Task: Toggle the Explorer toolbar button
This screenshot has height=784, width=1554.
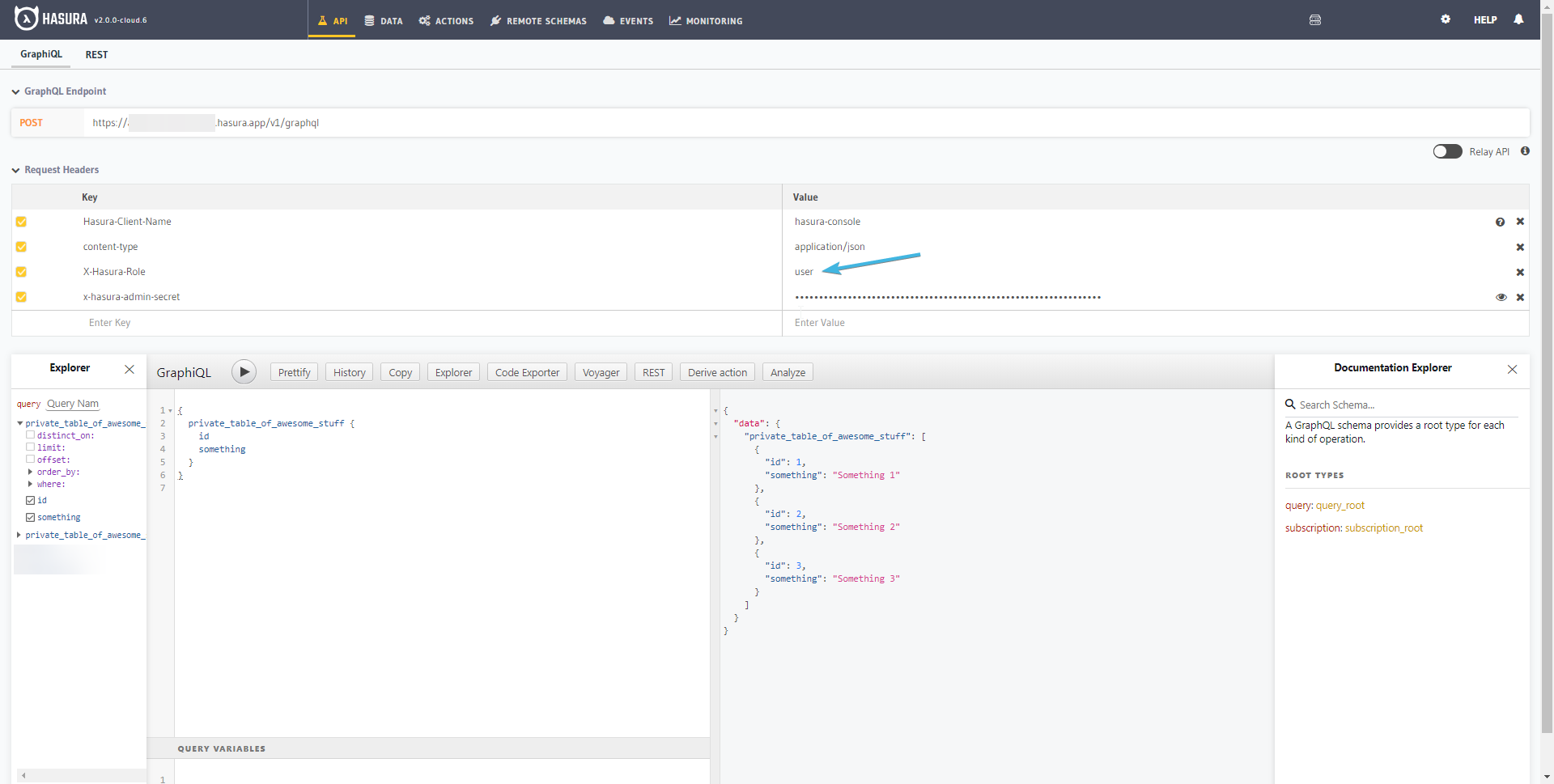Action: pos(453,372)
